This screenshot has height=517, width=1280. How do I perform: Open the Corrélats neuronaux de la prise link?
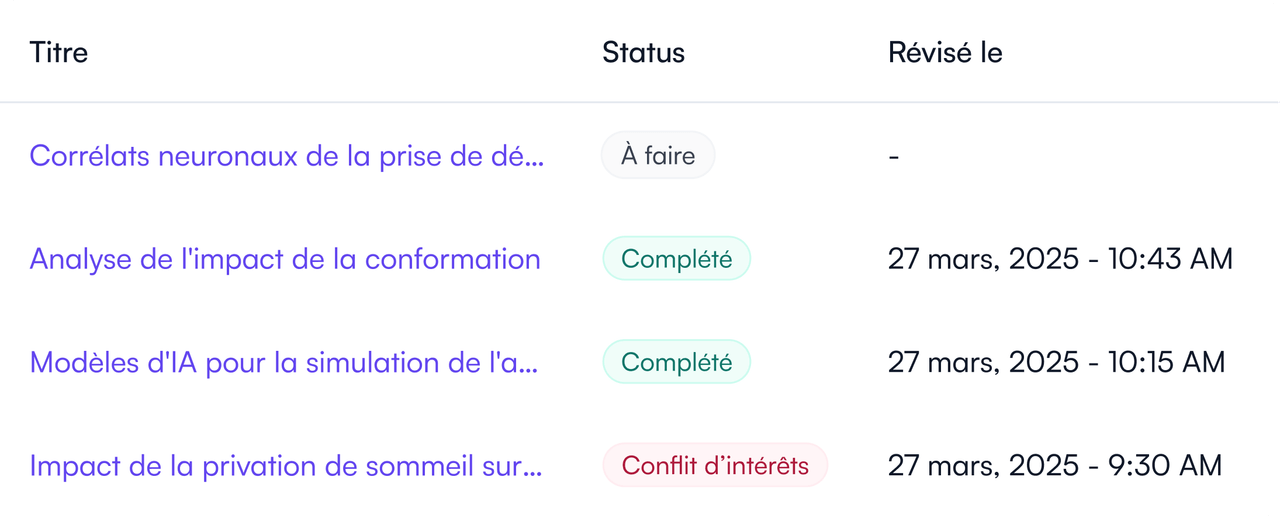click(287, 155)
